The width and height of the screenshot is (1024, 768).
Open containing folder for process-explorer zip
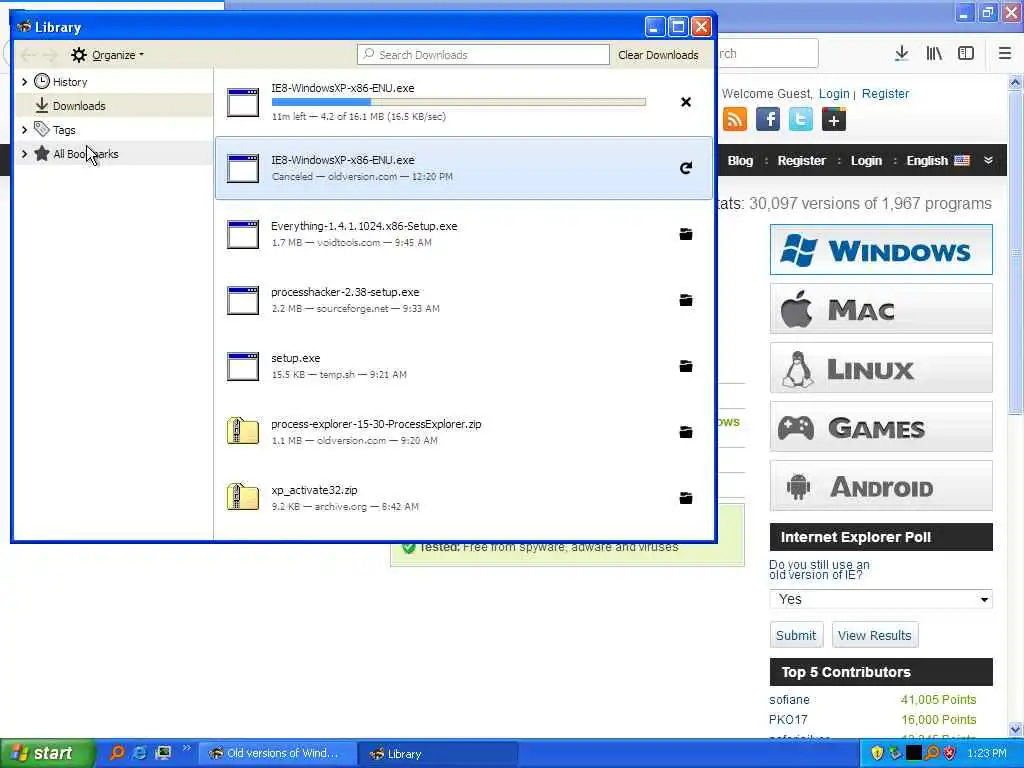coord(686,432)
